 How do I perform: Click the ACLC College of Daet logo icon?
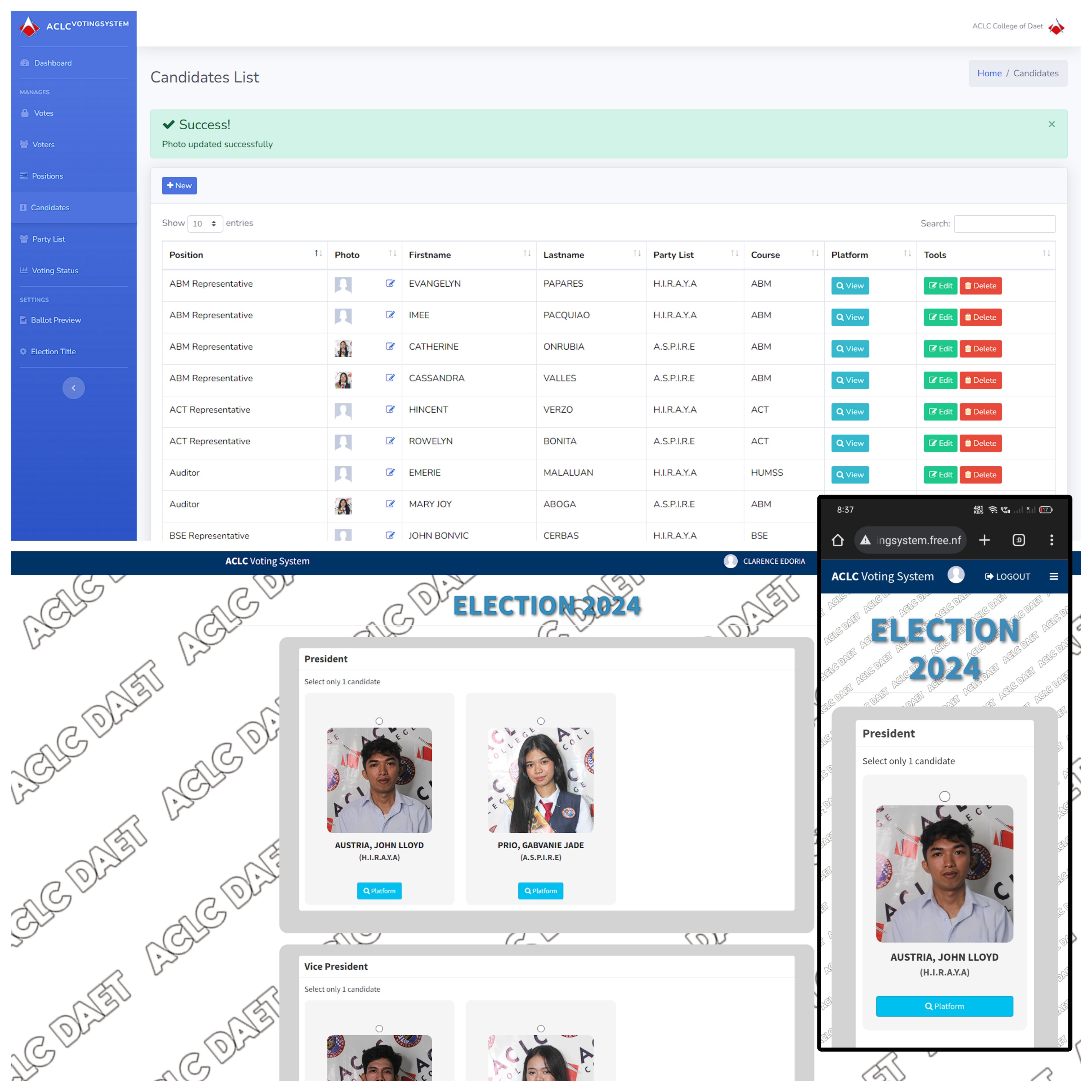click(1056, 26)
